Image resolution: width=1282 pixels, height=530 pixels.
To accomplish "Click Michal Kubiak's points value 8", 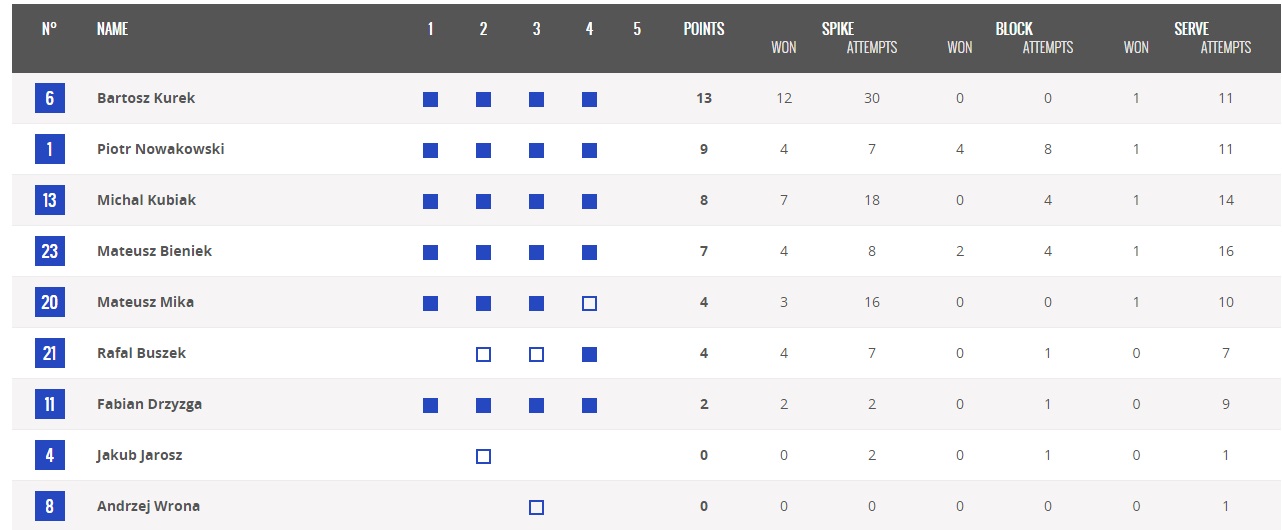I will 704,200.
